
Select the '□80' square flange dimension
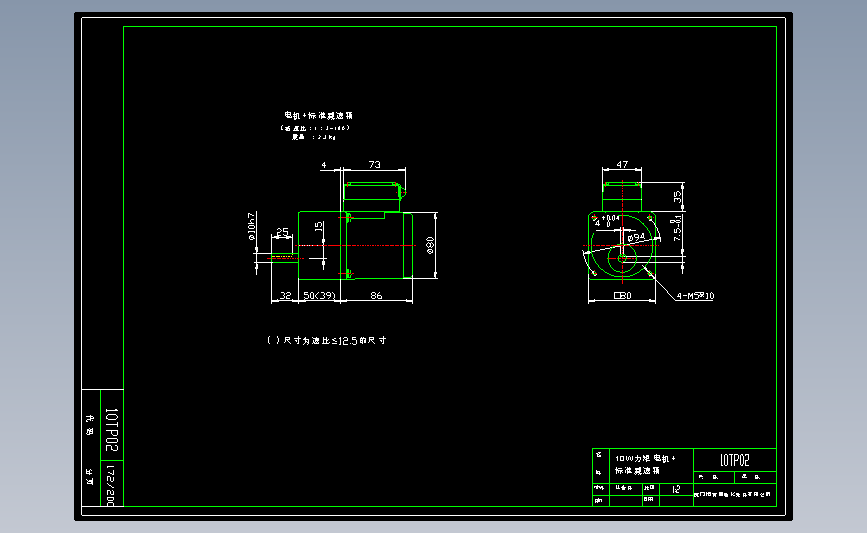(623, 295)
